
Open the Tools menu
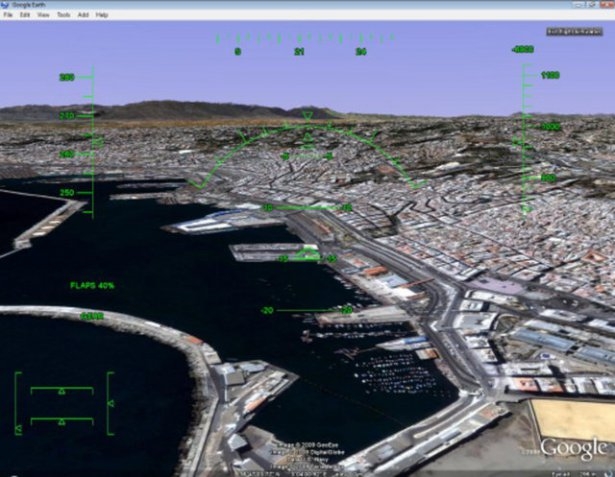[x=64, y=16]
